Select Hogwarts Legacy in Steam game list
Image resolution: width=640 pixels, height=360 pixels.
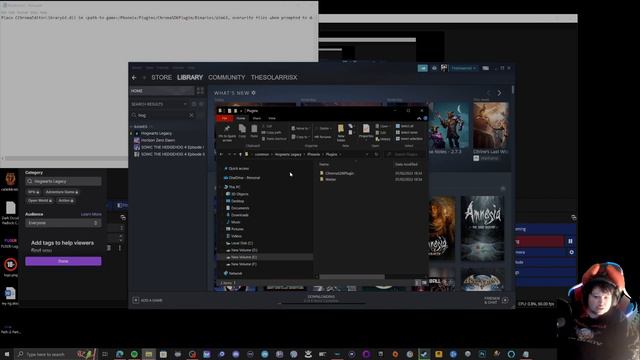tap(156, 133)
